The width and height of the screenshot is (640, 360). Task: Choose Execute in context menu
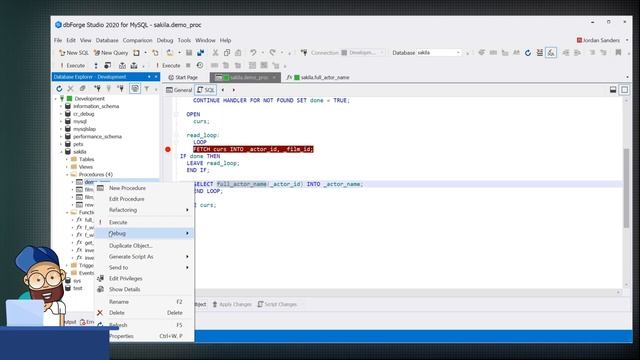coord(144,222)
